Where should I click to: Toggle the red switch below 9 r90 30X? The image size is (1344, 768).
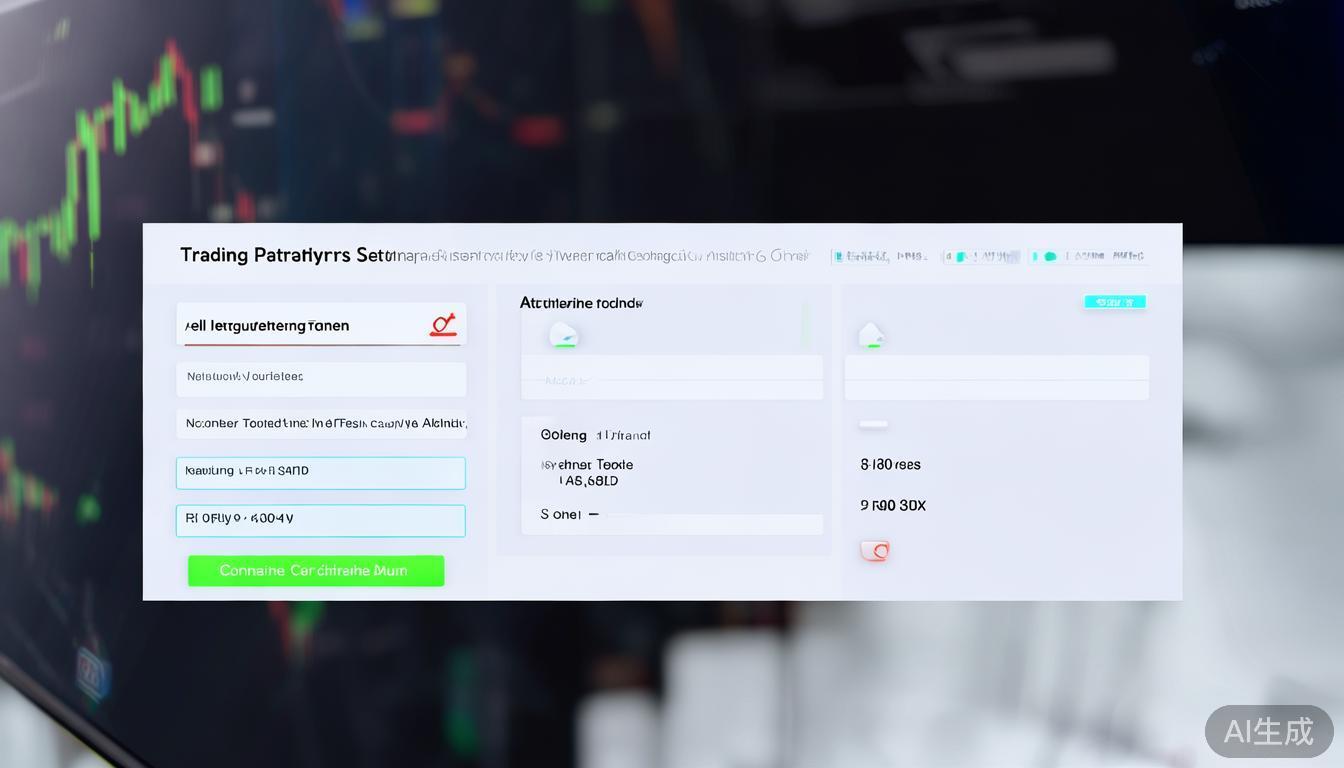point(875,550)
